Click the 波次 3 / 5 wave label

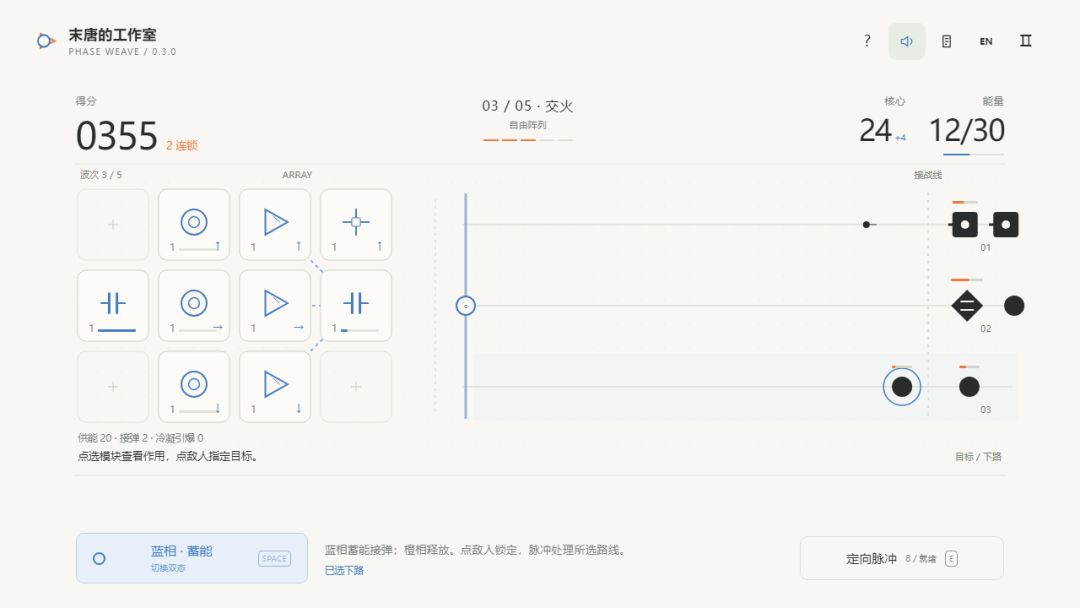pyautogui.click(x=101, y=175)
